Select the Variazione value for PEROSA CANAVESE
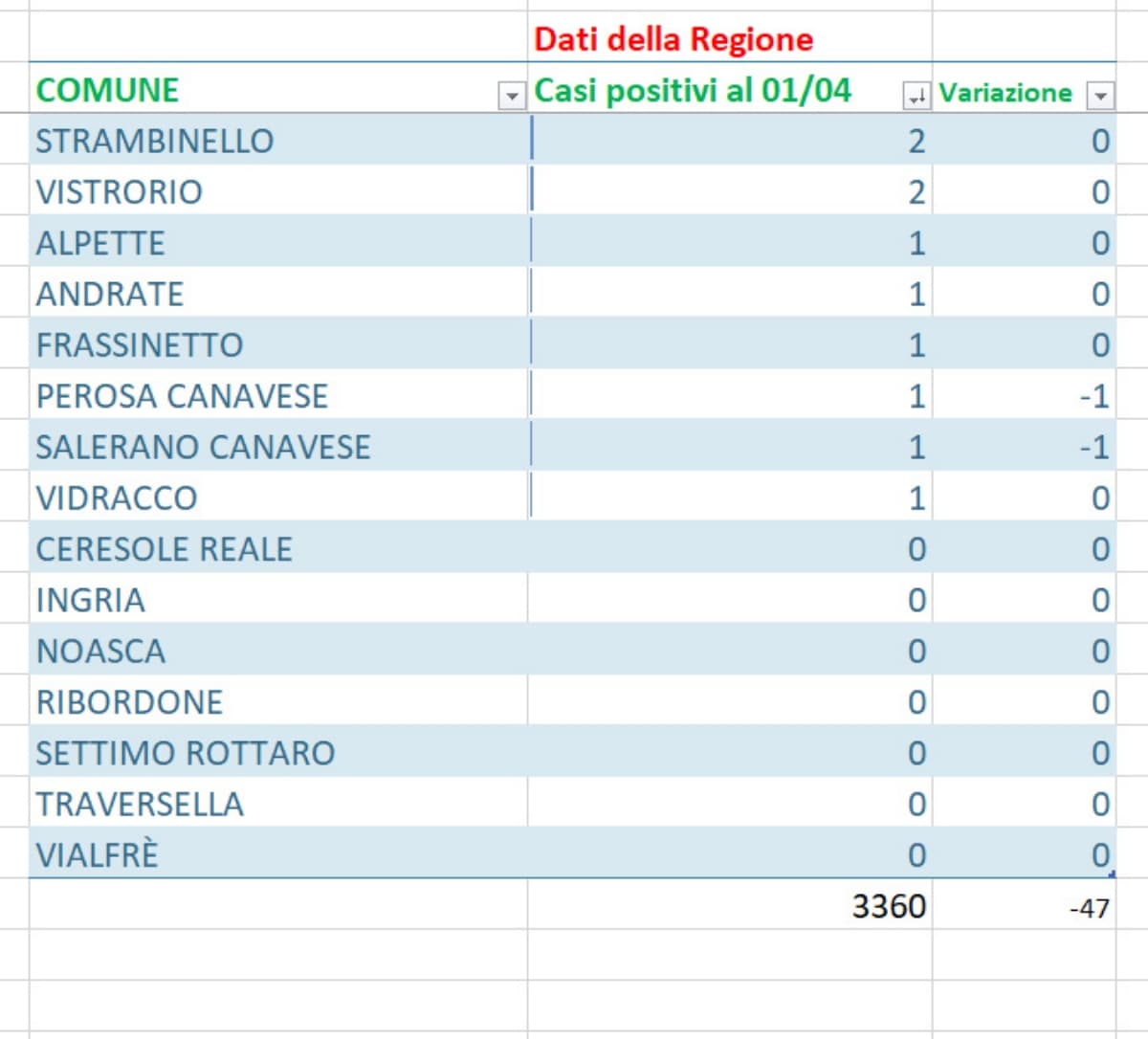This screenshot has width=1148, height=1039. 1093,396
